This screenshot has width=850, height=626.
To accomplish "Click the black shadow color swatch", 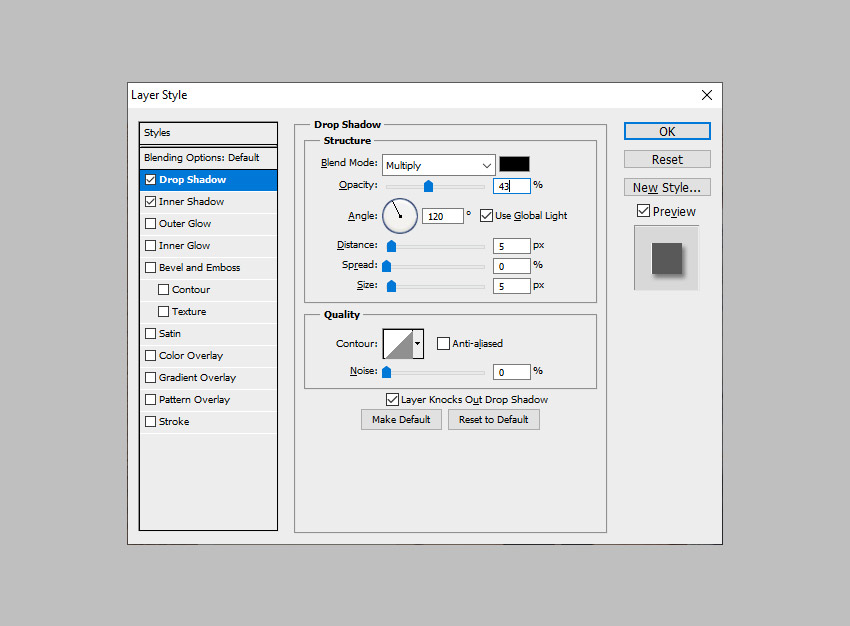I will coord(514,164).
